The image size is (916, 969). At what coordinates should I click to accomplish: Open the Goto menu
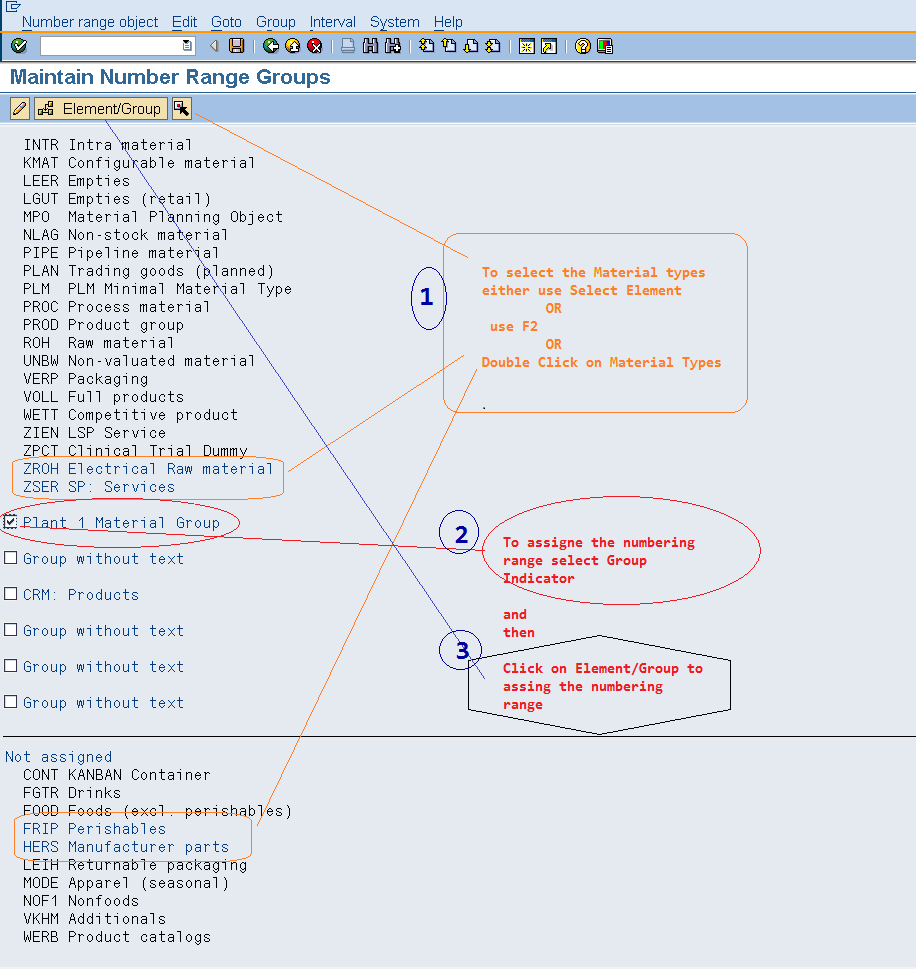226,21
